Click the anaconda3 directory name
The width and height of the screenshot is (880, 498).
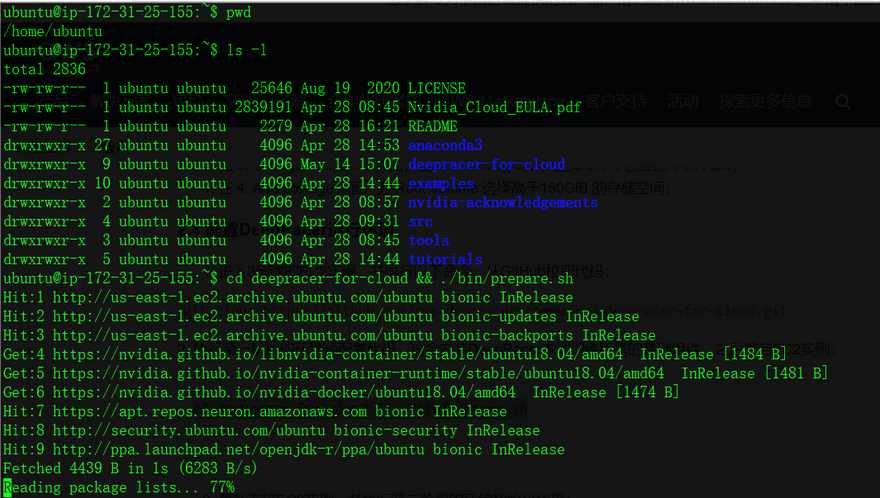[445, 146]
